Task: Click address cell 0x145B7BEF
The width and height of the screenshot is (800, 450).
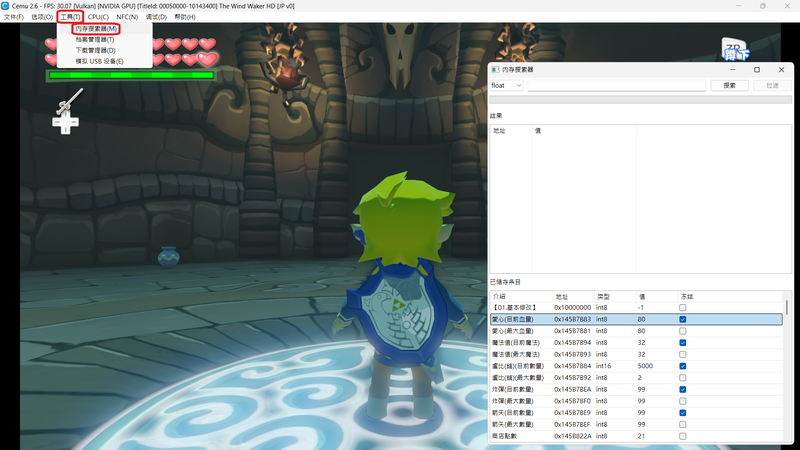Action: point(572,424)
